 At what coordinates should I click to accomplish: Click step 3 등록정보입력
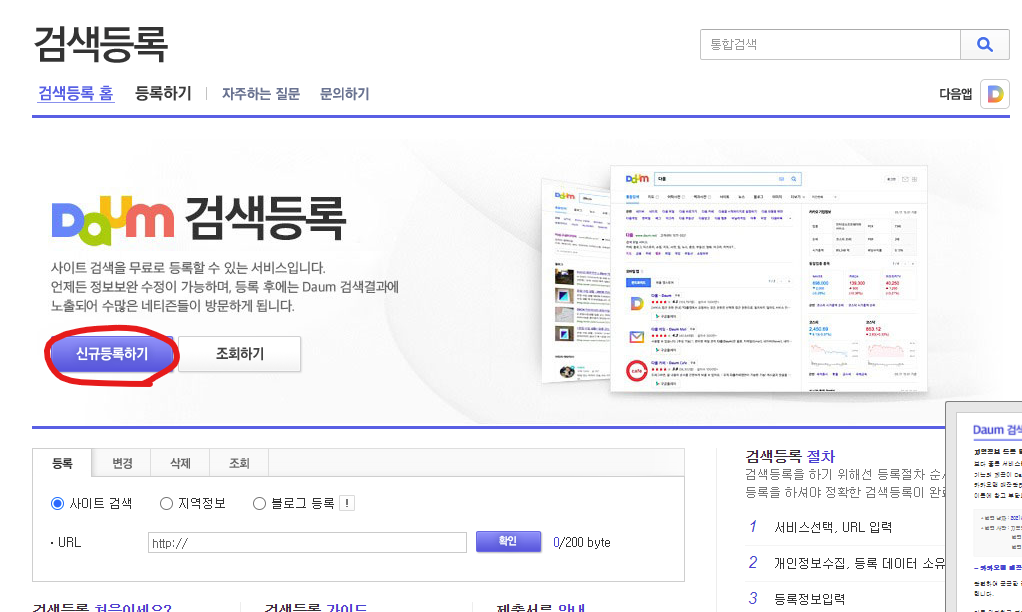click(809, 598)
